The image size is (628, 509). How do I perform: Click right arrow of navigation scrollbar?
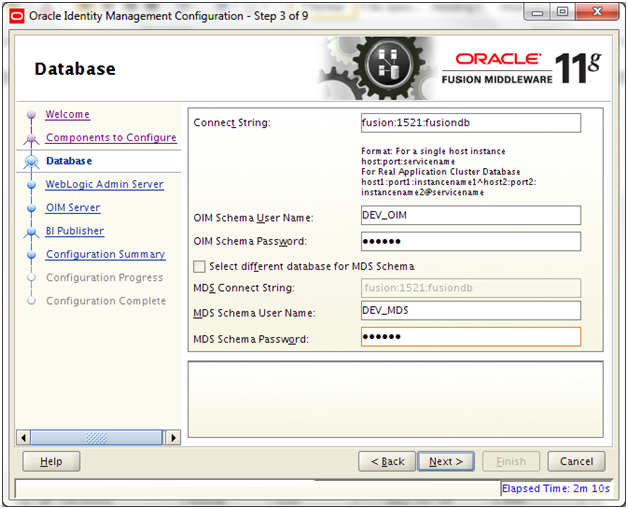[x=173, y=438]
